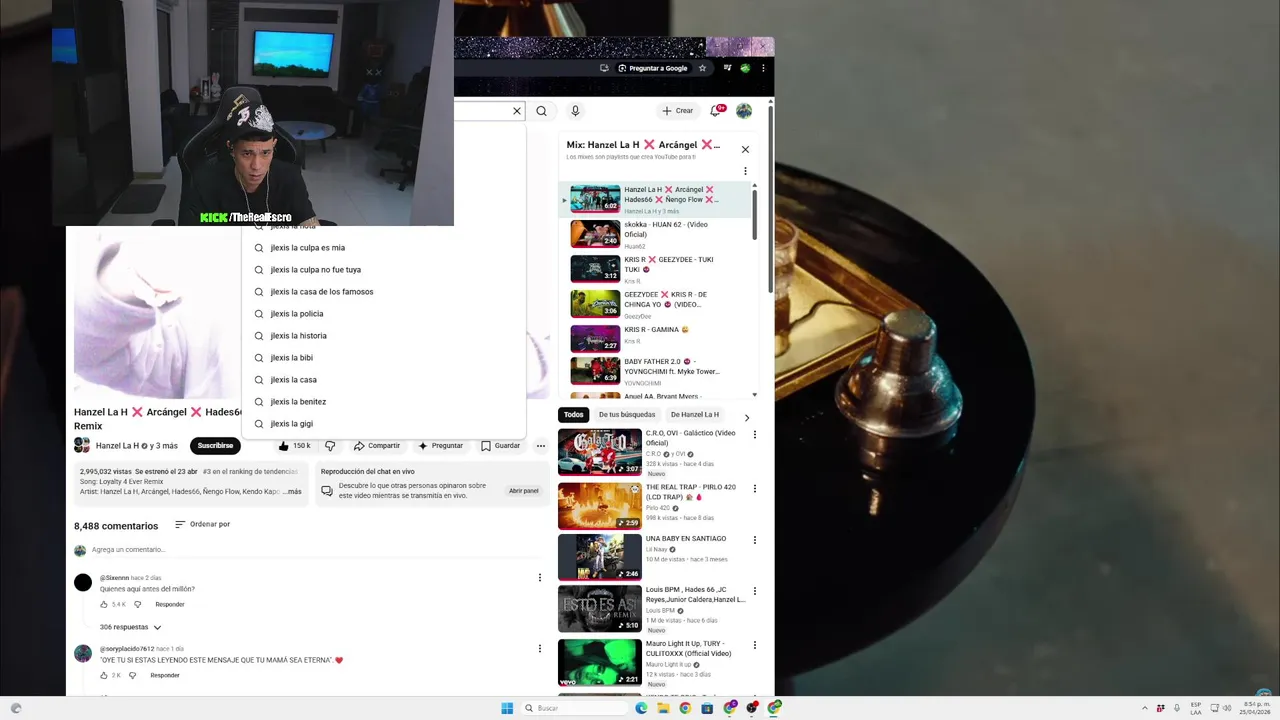Choose suggestion jlexis la policia
1280x720 pixels.
tap(384, 314)
